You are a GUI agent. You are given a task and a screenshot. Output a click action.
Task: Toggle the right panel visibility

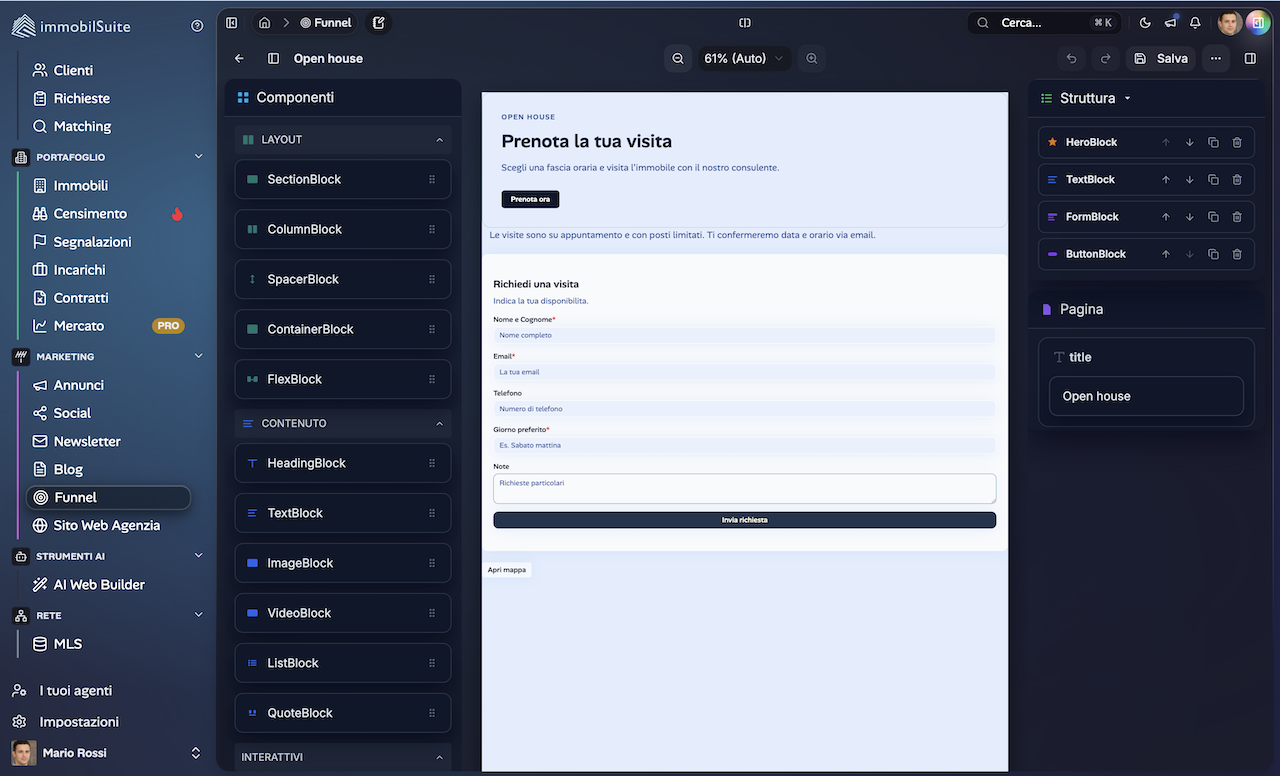(1249, 58)
